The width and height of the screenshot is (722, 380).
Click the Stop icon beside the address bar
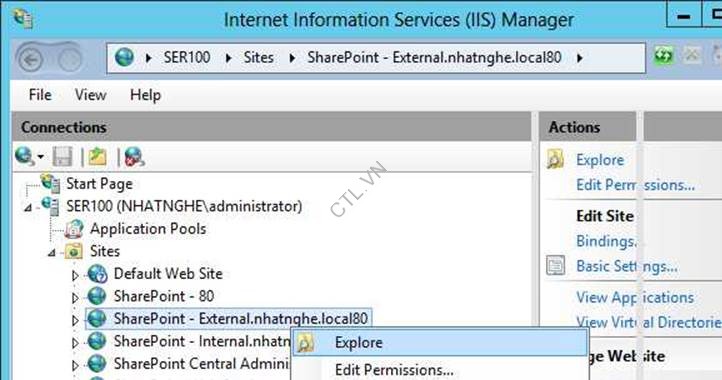[x=692, y=56]
